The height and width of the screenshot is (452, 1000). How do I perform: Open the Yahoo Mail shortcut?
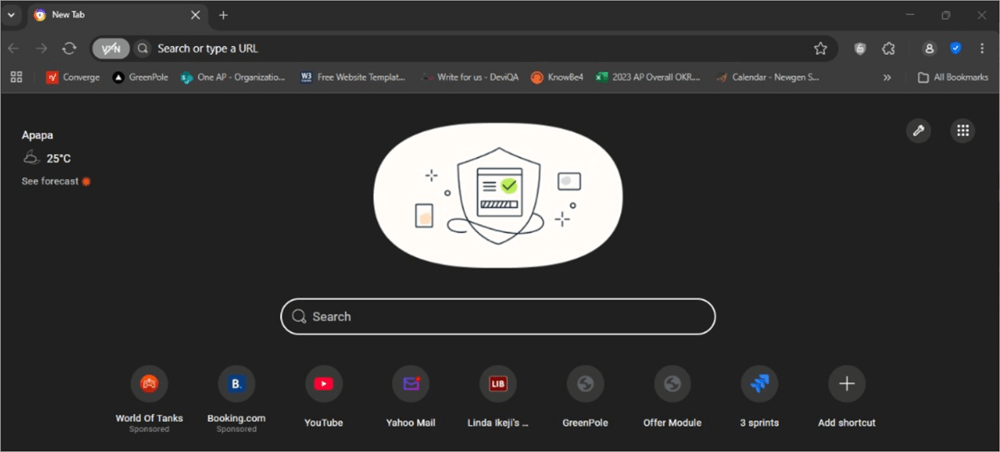coord(411,384)
